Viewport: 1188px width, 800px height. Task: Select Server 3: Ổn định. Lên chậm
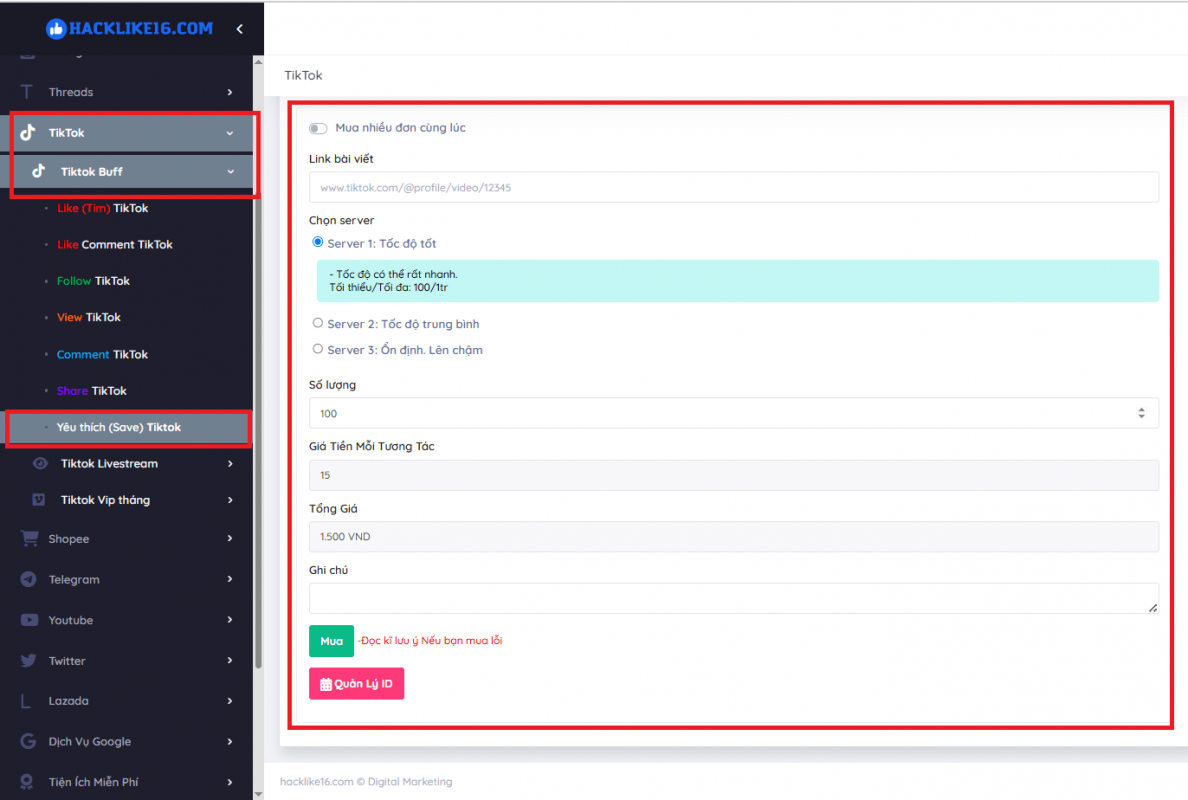(x=318, y=349)
